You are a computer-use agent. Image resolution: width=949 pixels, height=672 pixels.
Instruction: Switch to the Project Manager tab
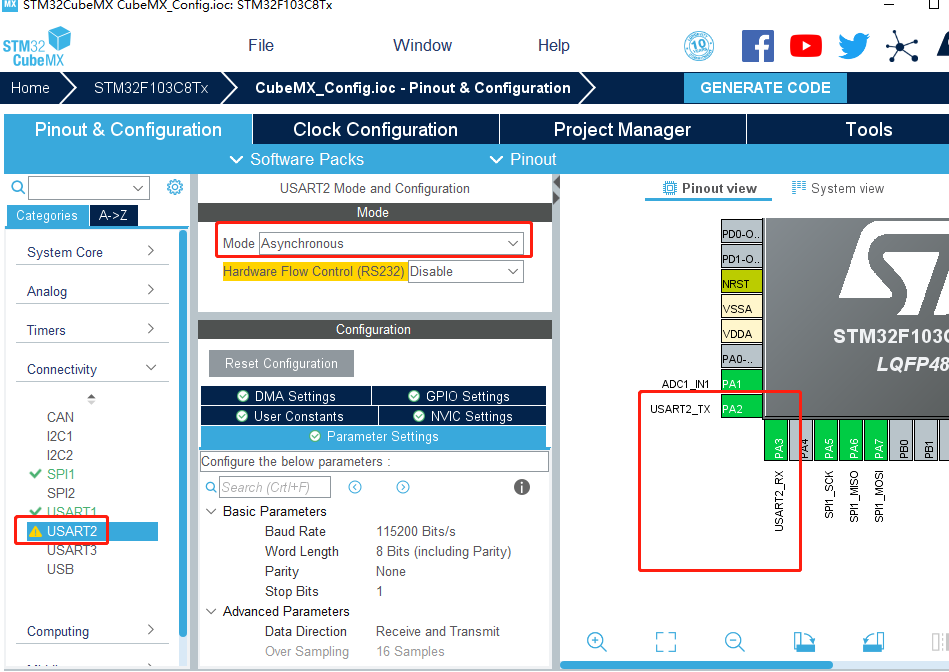click(x=622, y=130)
